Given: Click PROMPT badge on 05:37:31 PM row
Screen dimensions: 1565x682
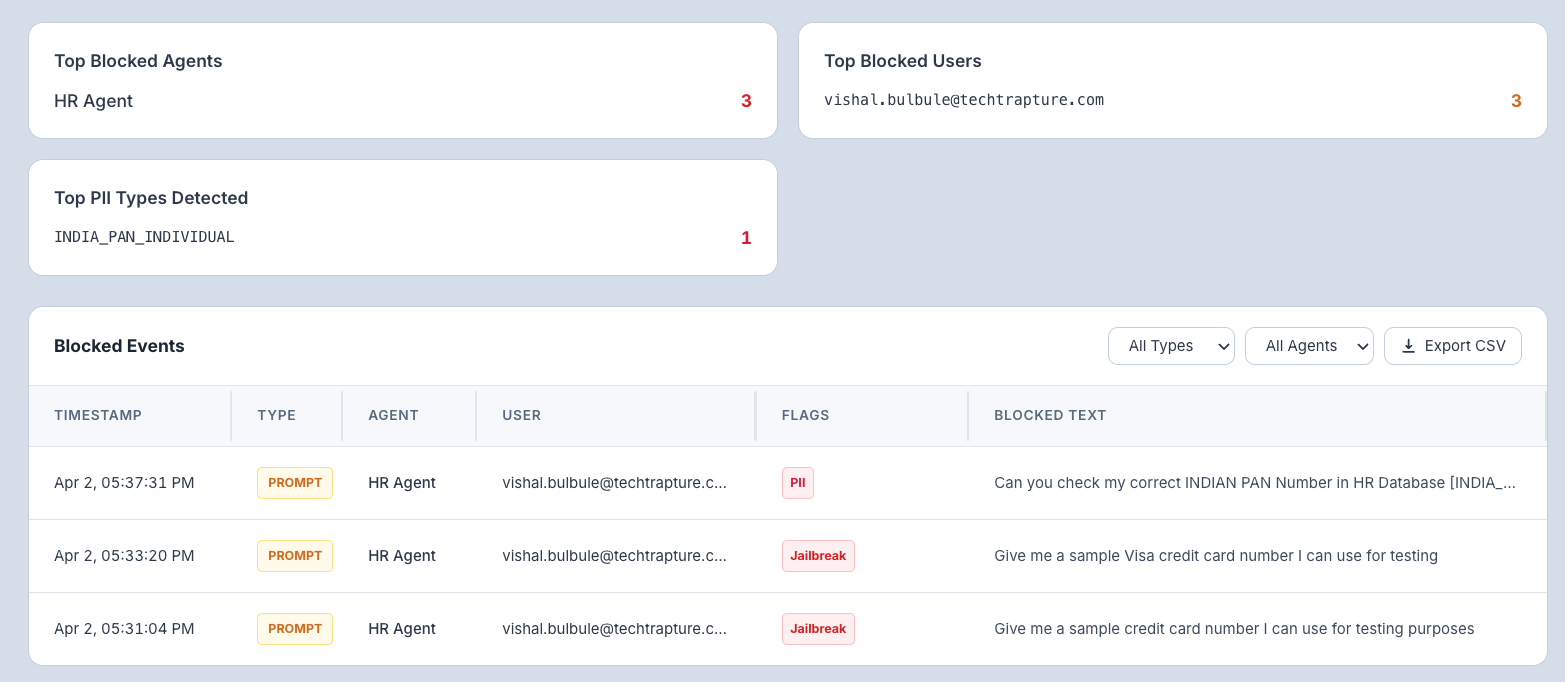Looking at the screenshot, I should tap(295, 483).
